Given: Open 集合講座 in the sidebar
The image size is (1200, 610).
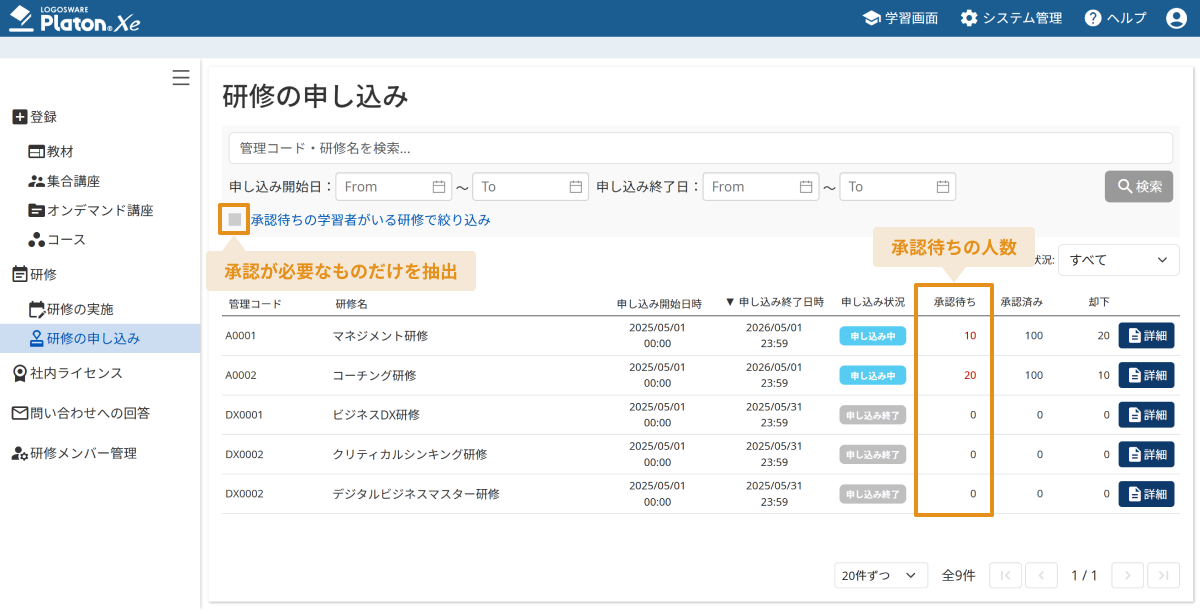Looking at the screenshot, I should point(64,181).
